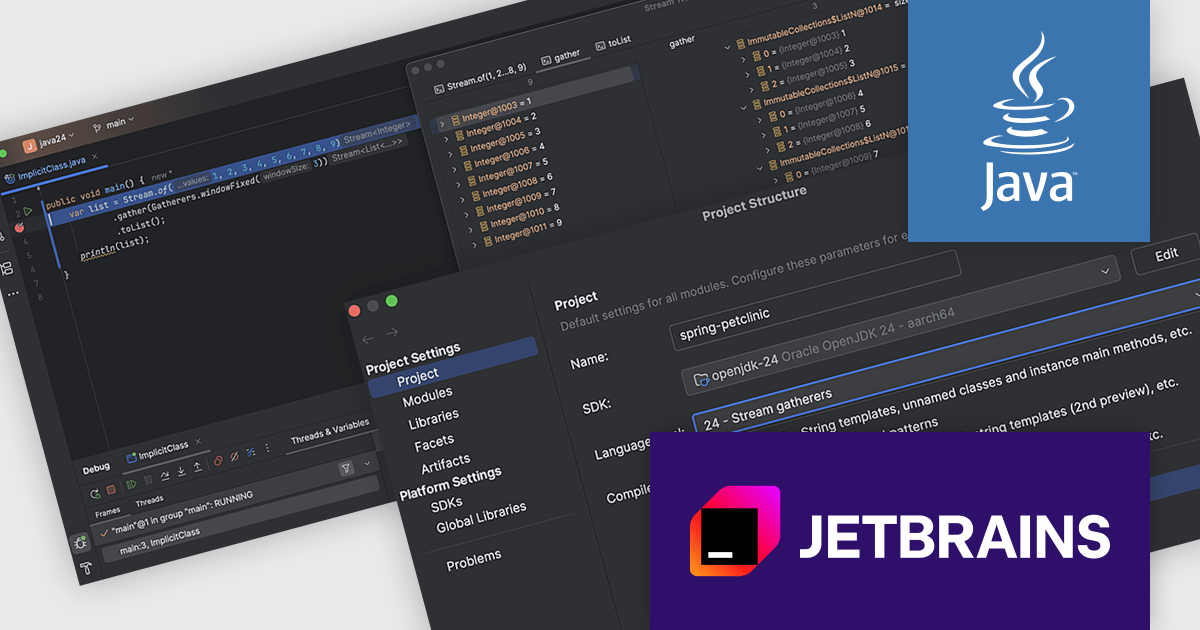Close the ImplicitClass debug session tab
Screen dimensions: 1200x630
198,441
